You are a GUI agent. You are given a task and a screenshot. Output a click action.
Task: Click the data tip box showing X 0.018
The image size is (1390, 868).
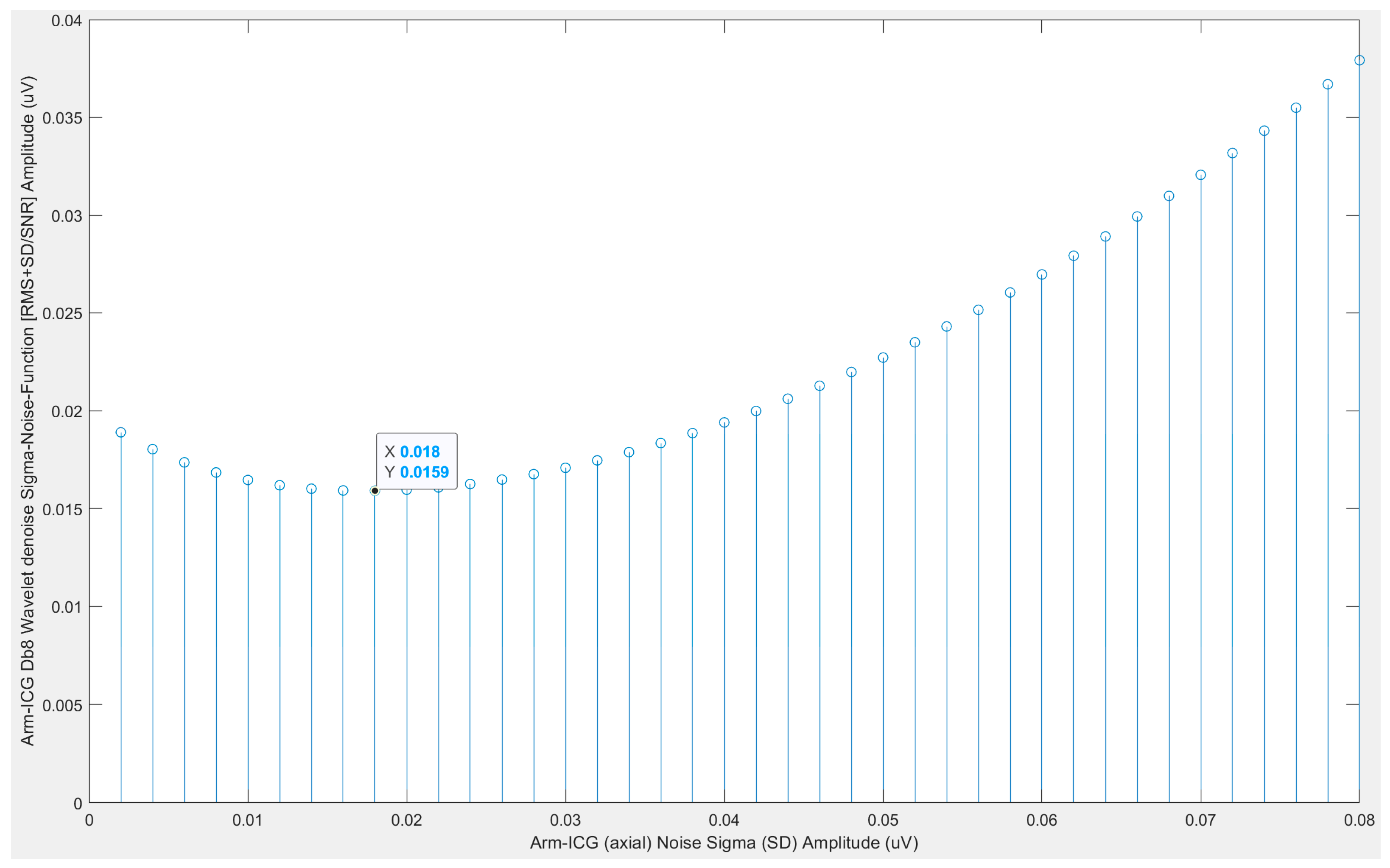(x=416, y=461)
